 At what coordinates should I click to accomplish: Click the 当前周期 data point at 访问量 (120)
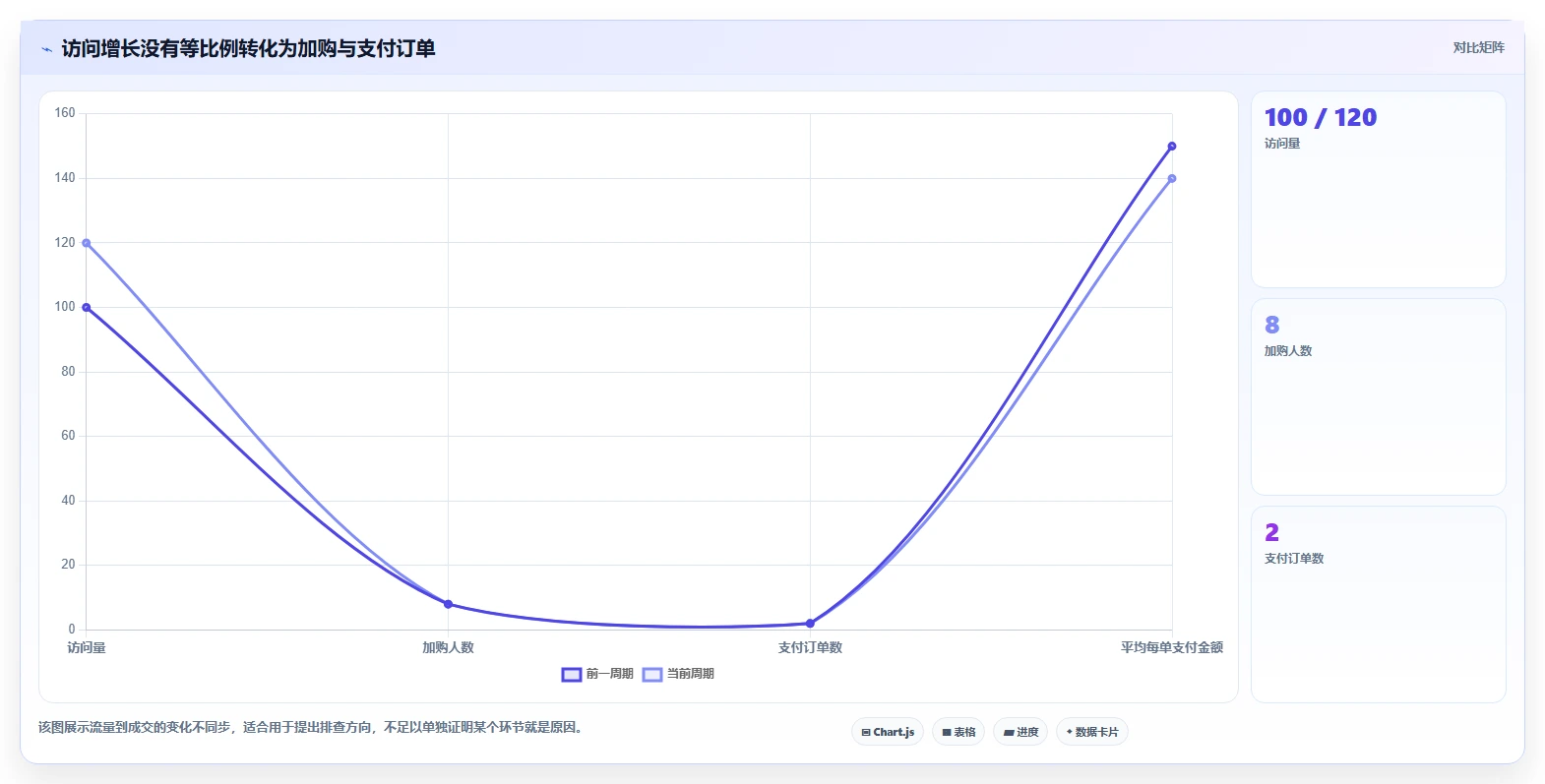(x=87, y=243)
